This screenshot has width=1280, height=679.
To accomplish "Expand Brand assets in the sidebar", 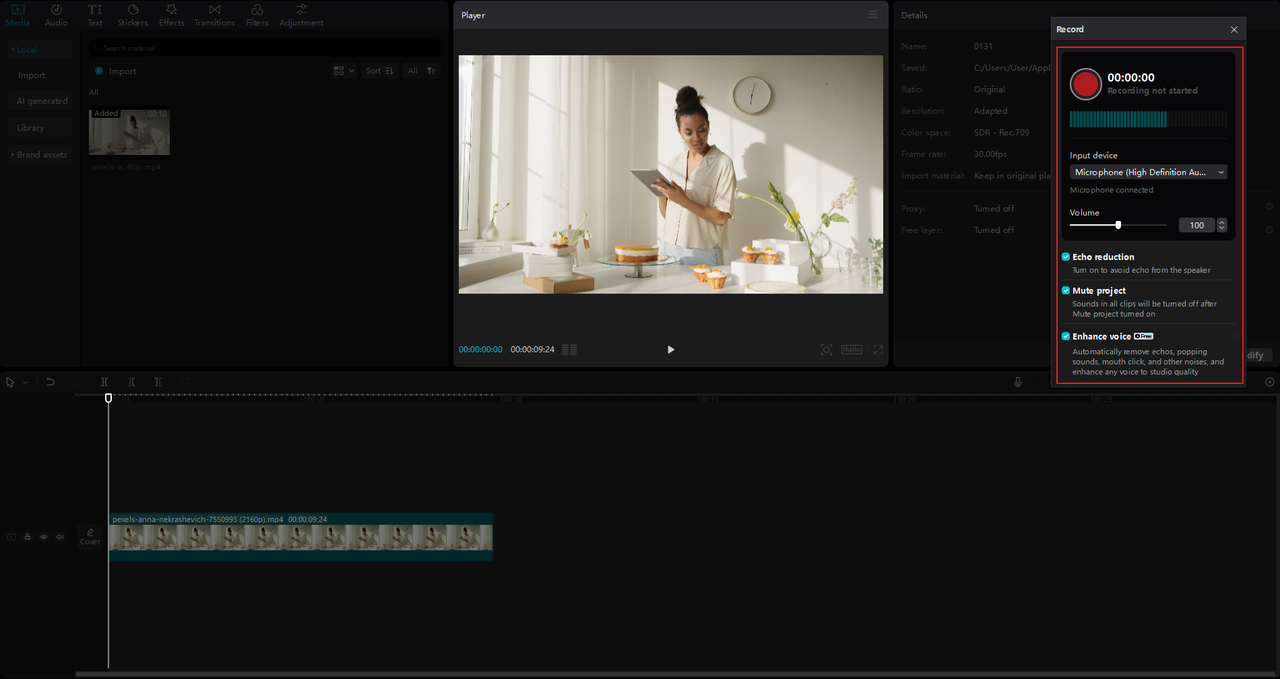I will click(x=39, y=155).
